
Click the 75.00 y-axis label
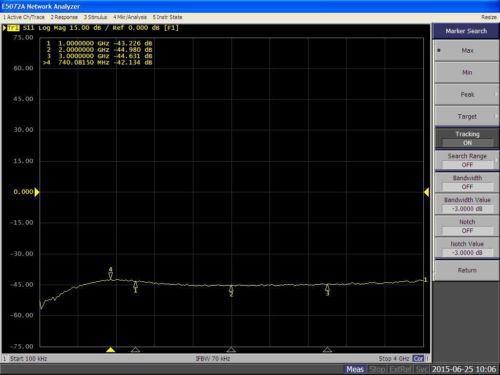tap(23, 38)
